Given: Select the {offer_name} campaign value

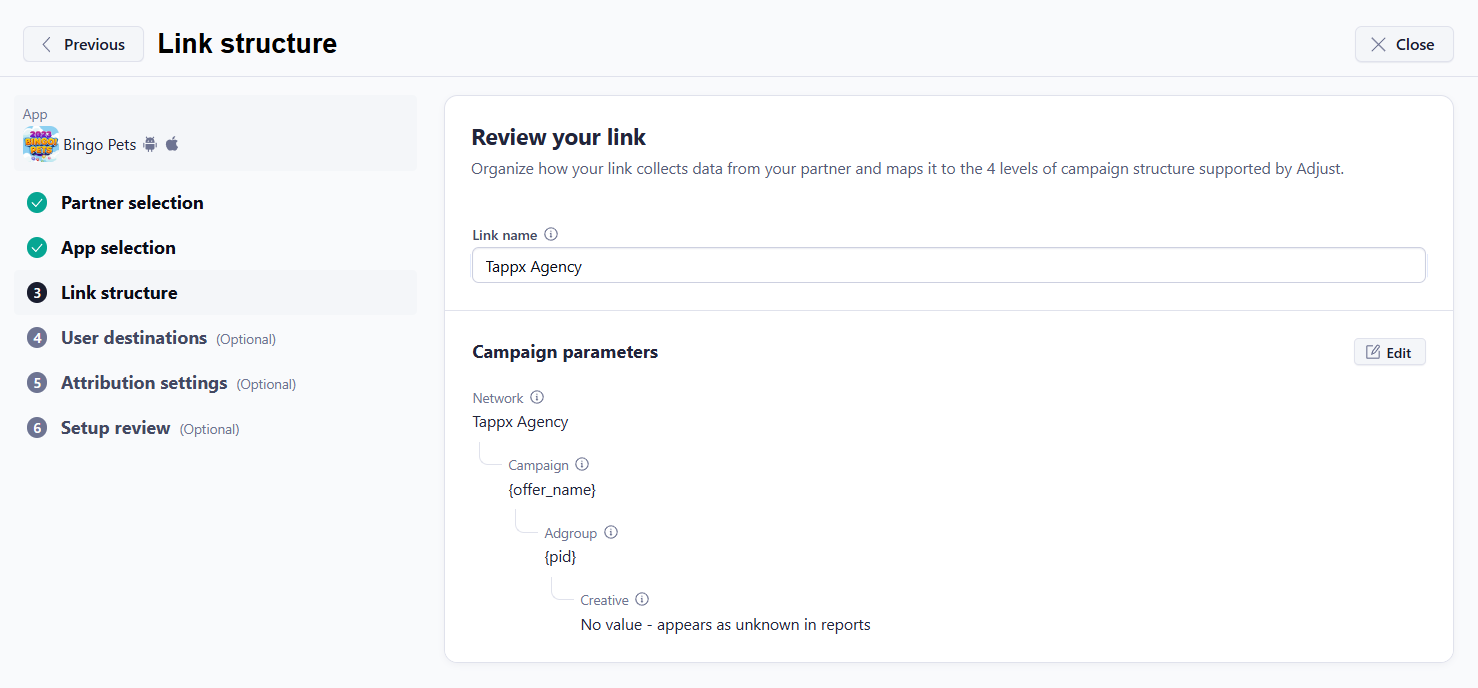Looking at the screenshot, I should [552, 489].
